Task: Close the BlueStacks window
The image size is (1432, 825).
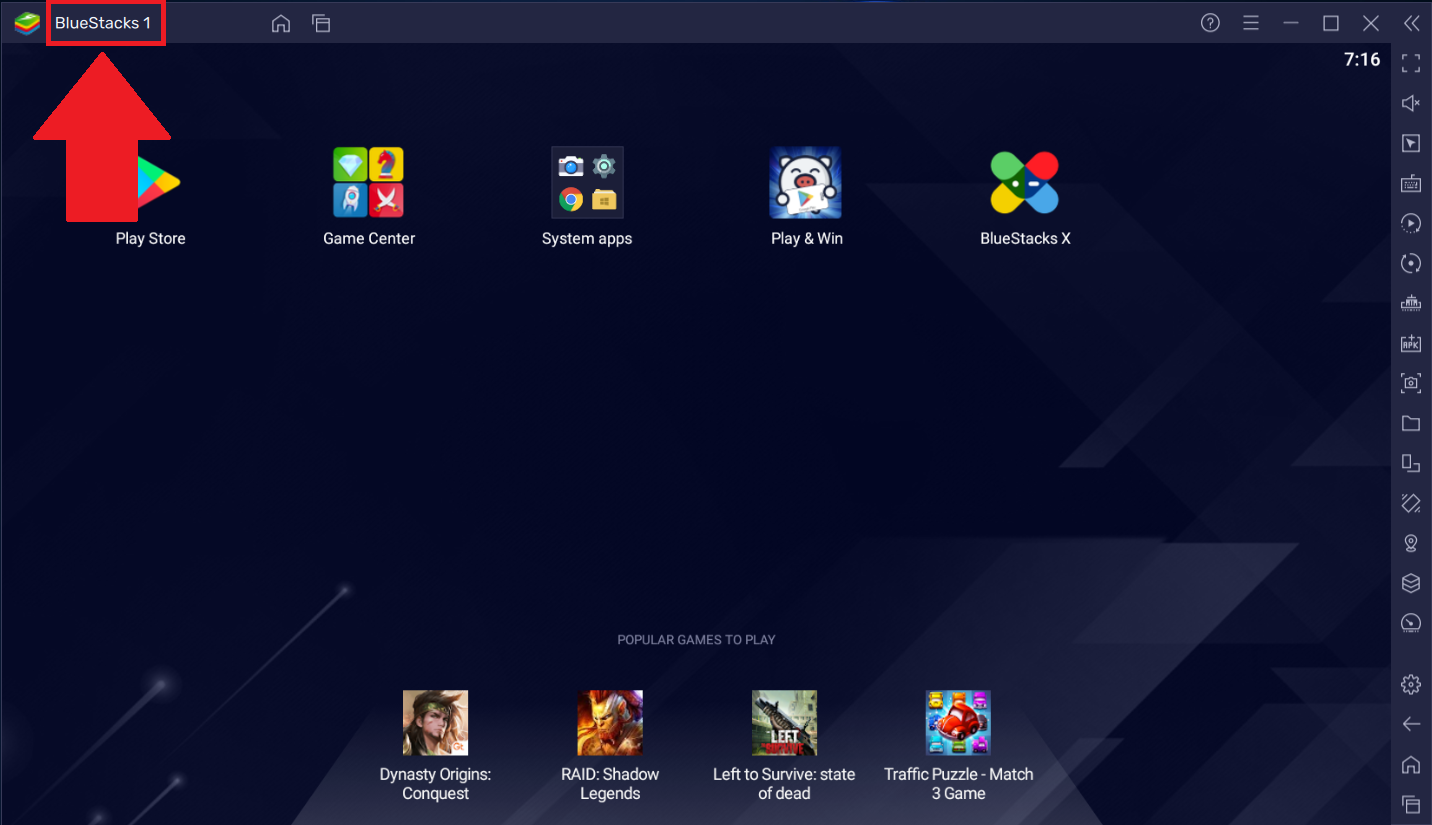Action: tap(1371, 23)
